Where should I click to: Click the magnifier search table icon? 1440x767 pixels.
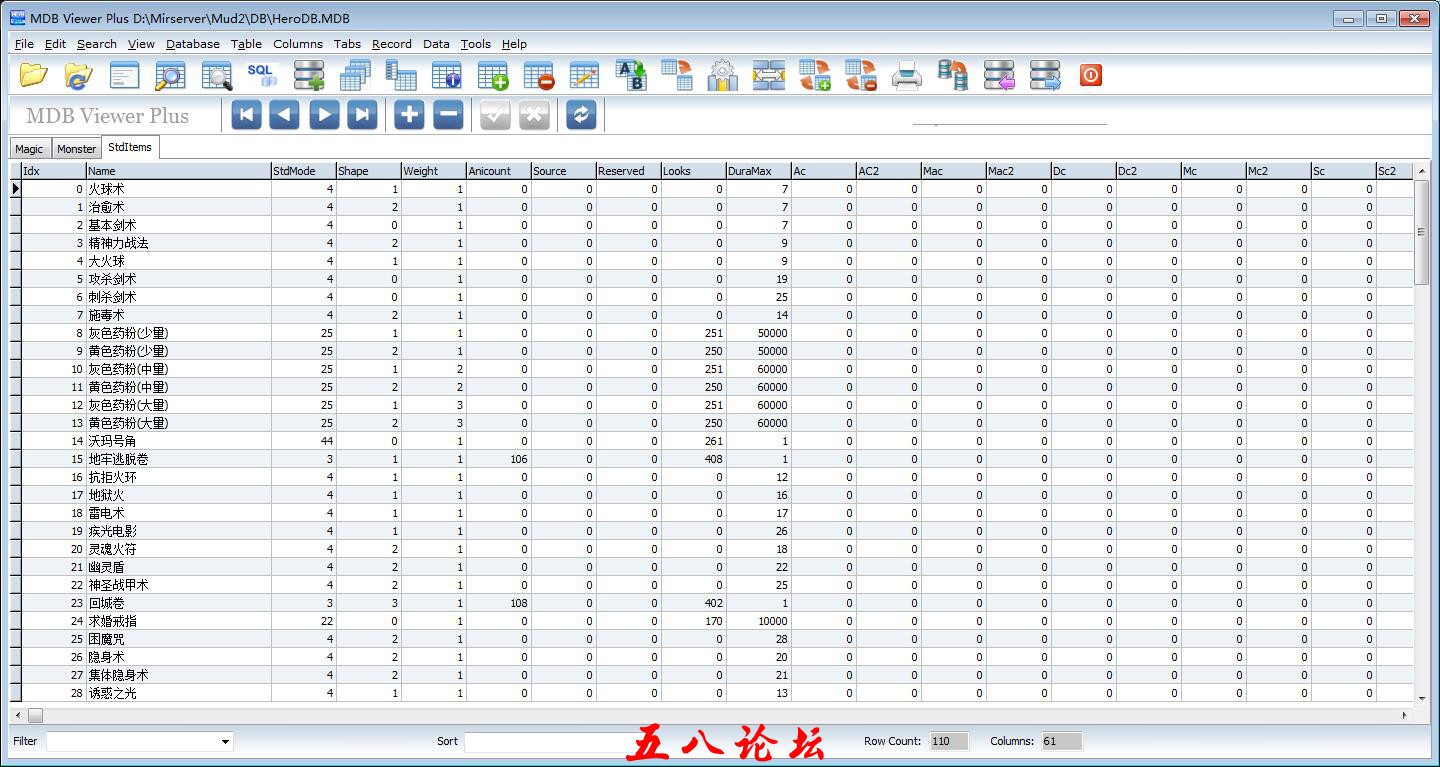[x=170, y=75]
